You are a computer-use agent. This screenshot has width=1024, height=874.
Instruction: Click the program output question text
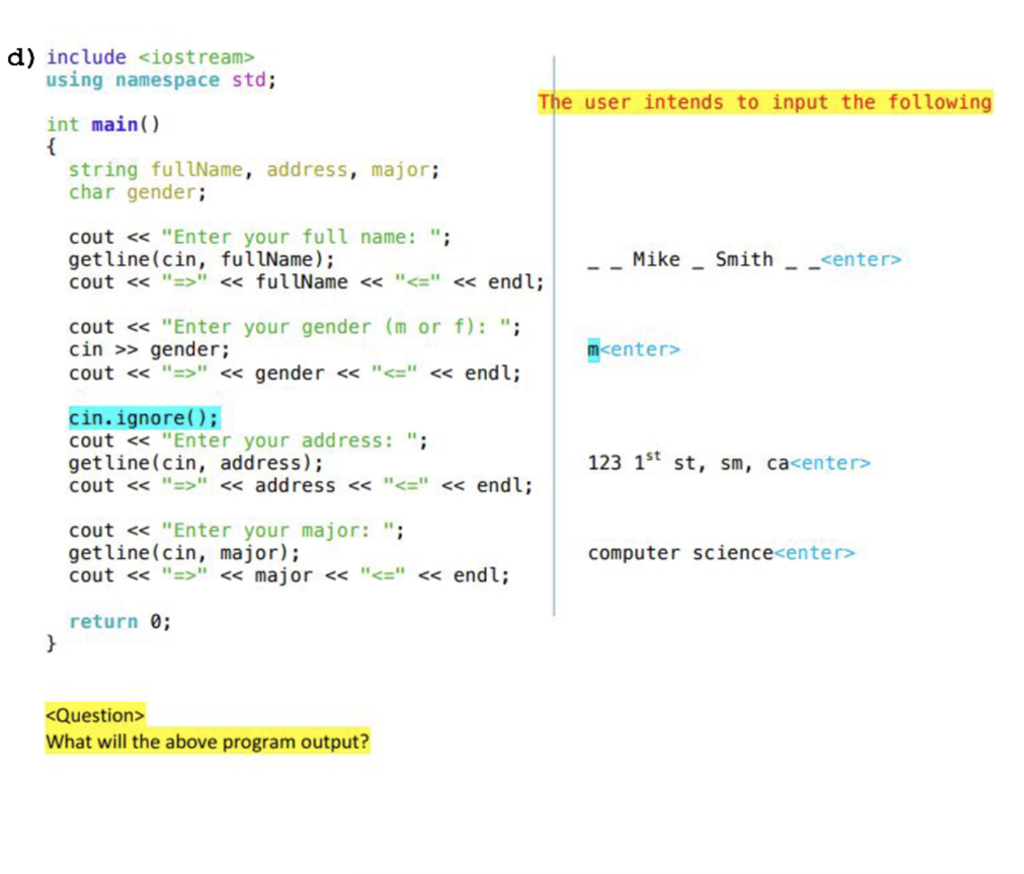coord(207,741)
